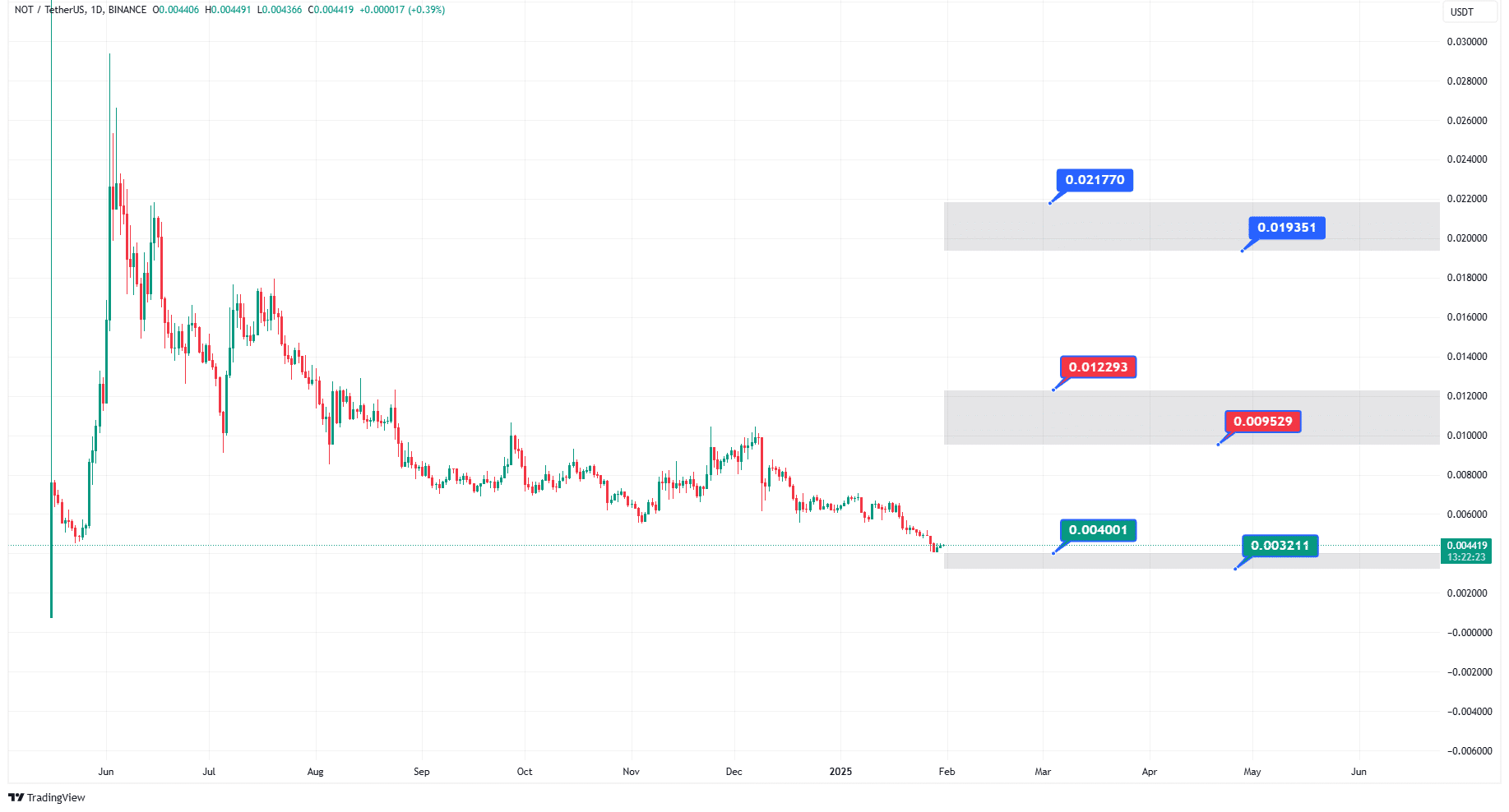This screenshot has height=812, width=1509.
Task: Click the 1D interval label in the header
Action: pyautogui.click(x=97, y=10)
